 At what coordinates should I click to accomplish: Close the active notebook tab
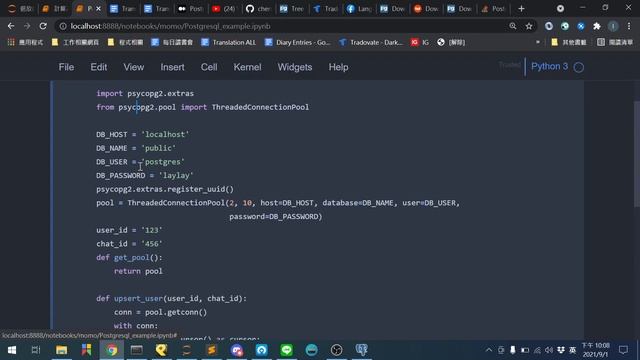pyautogui.click(x=98, y=9)
